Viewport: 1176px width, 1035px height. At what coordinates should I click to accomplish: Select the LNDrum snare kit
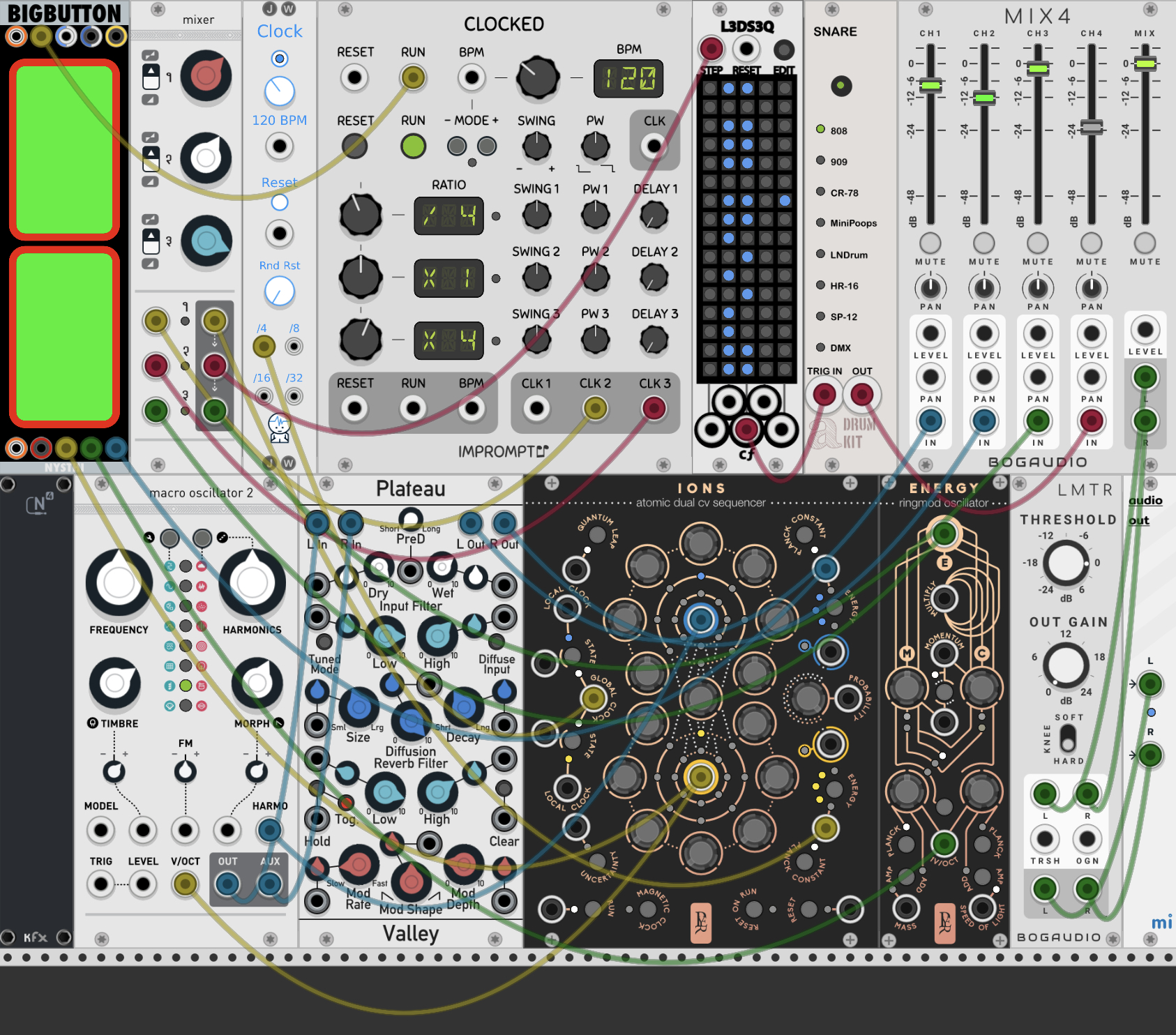[821, 254]
